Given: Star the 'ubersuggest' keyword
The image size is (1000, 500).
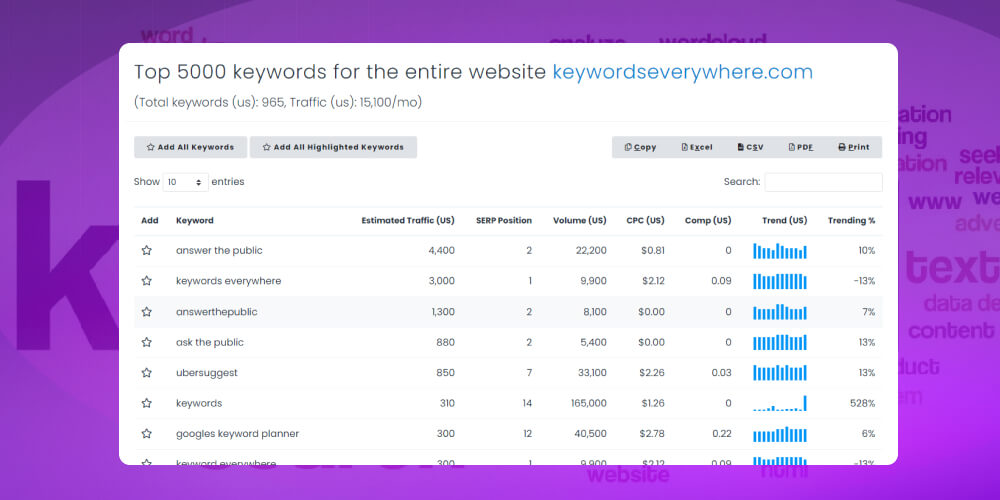Looking at the screenshot, I should pyautogui.click(x=147, y=373).
